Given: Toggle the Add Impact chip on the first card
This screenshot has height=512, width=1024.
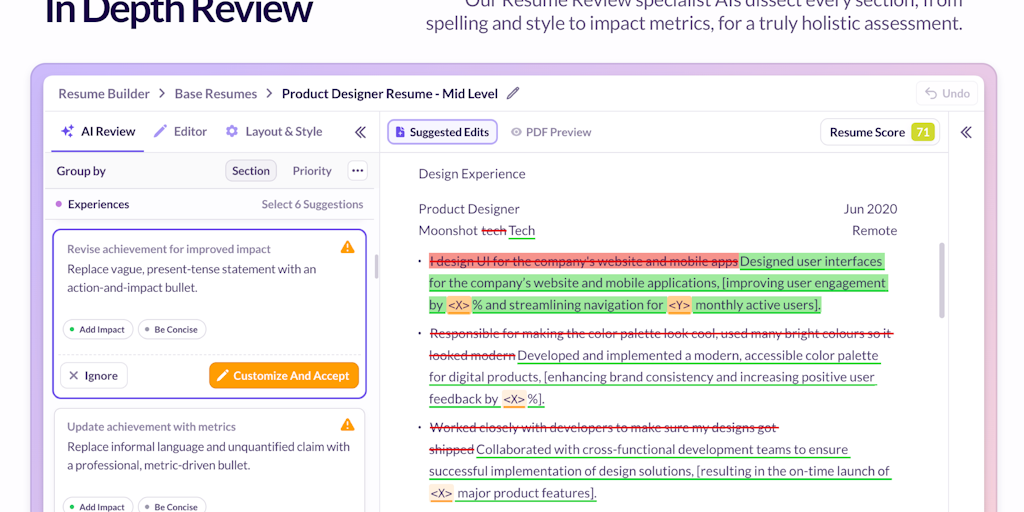Looking at the screenshot, I should [x=97, y=329].
